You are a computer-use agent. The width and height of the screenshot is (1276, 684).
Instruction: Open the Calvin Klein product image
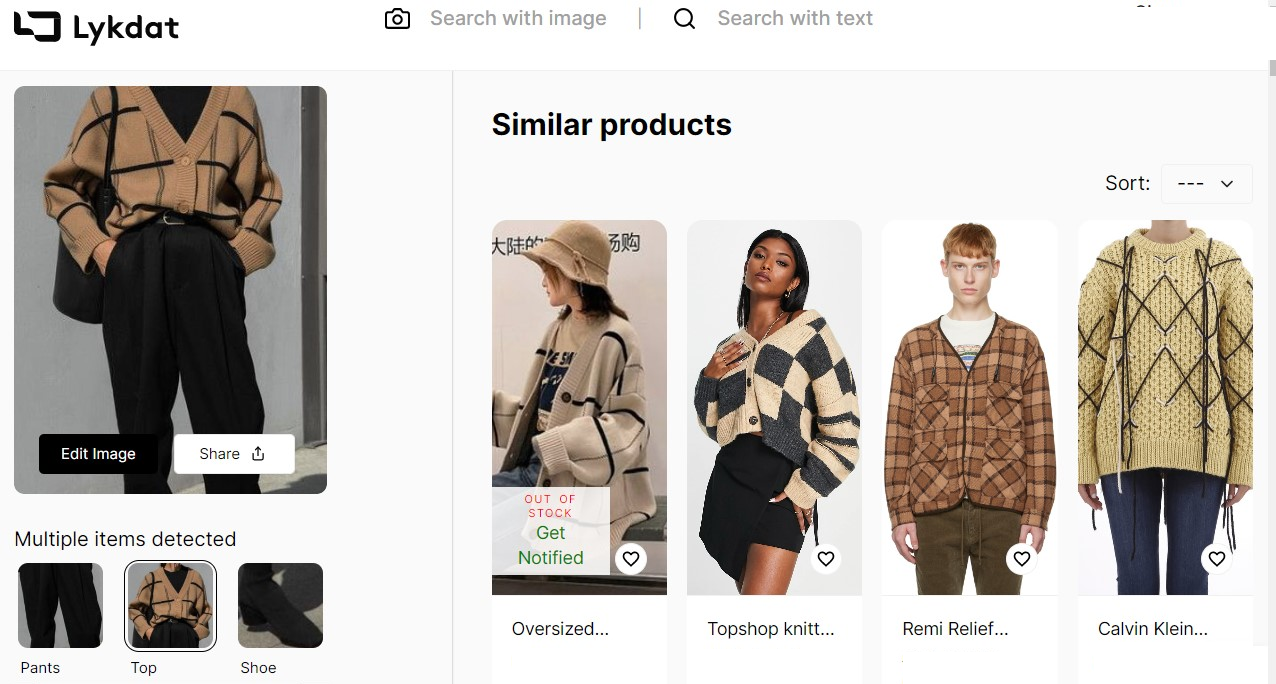point(1164,400)
